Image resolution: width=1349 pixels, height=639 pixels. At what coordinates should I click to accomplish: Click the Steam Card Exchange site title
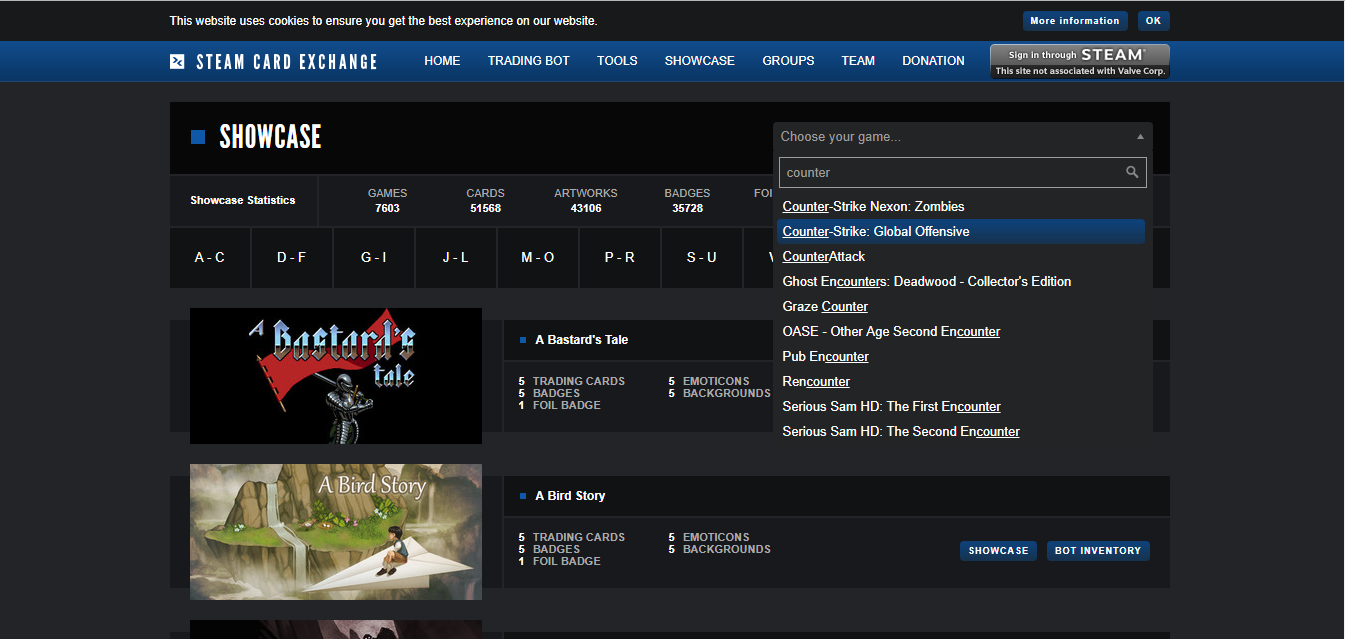tap(287, 62)
